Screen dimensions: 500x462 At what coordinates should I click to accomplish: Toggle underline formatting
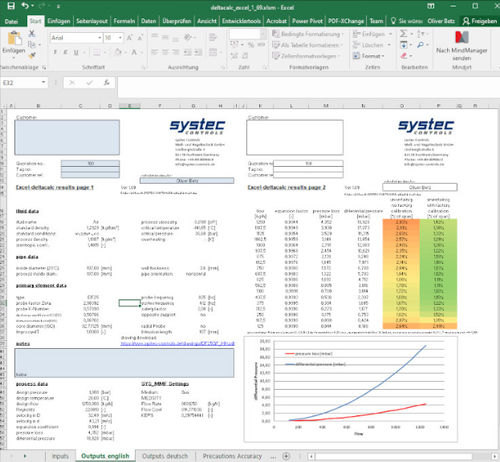76,52
